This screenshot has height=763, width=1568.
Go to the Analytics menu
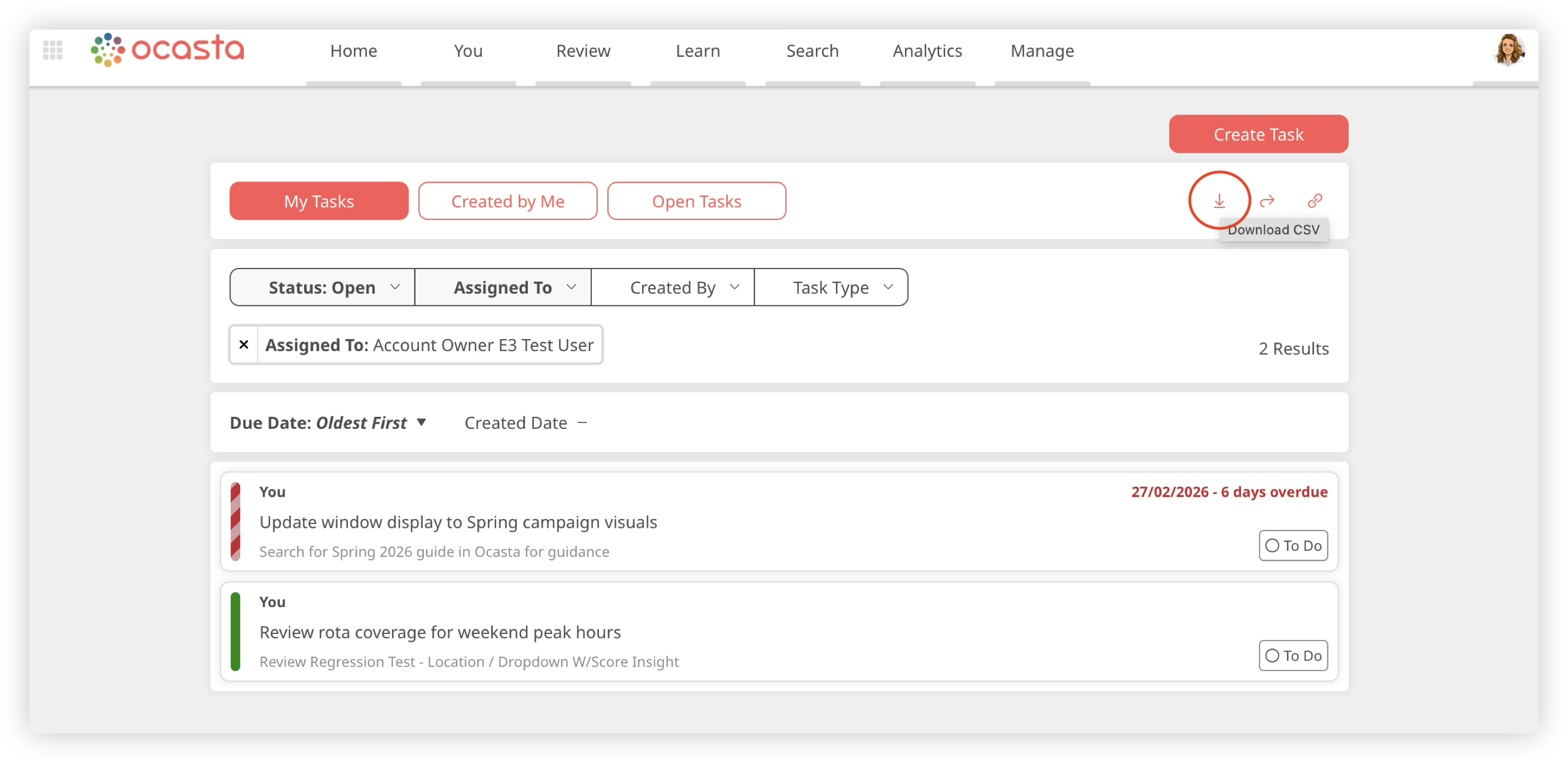927,50
